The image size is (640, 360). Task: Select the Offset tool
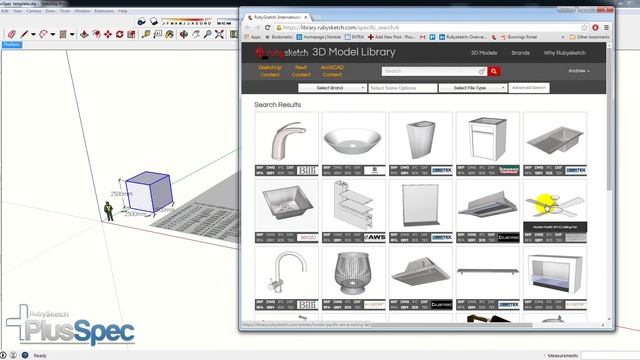point(96,34)
